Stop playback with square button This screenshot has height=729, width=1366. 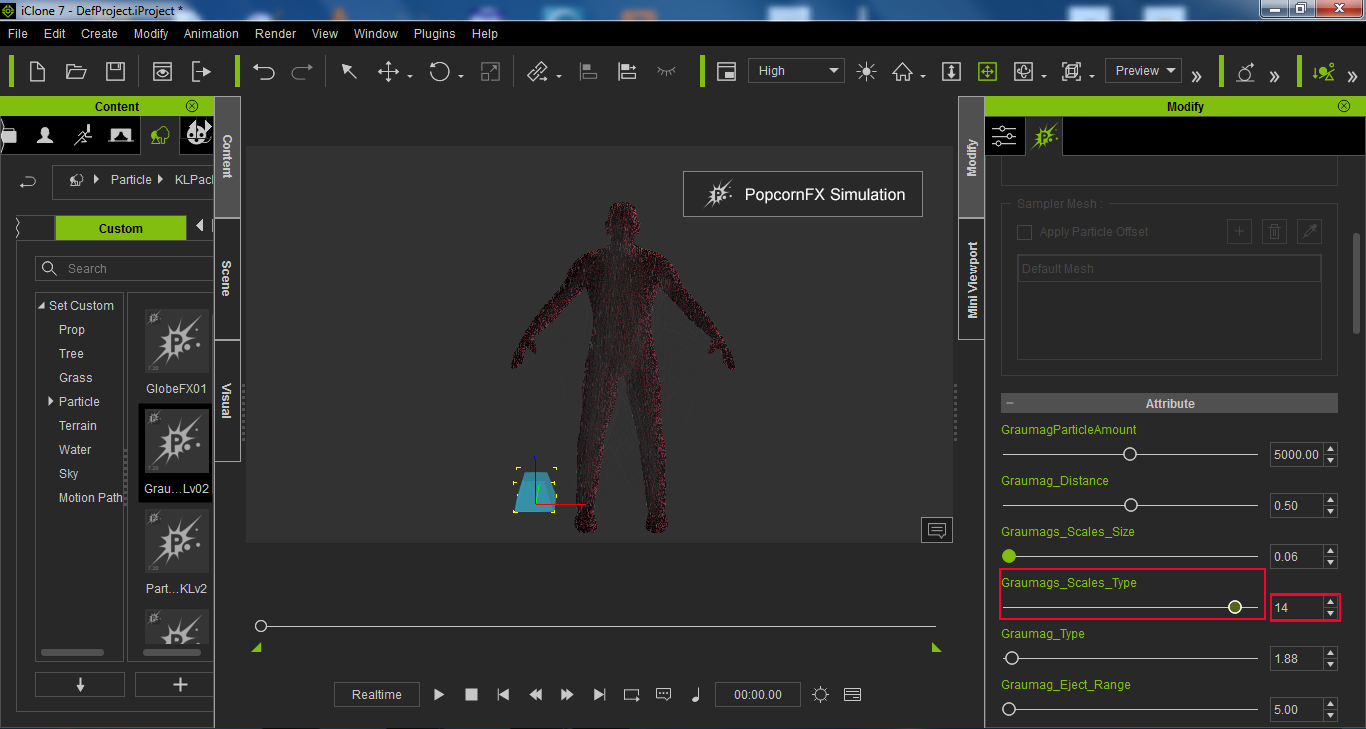471,695
